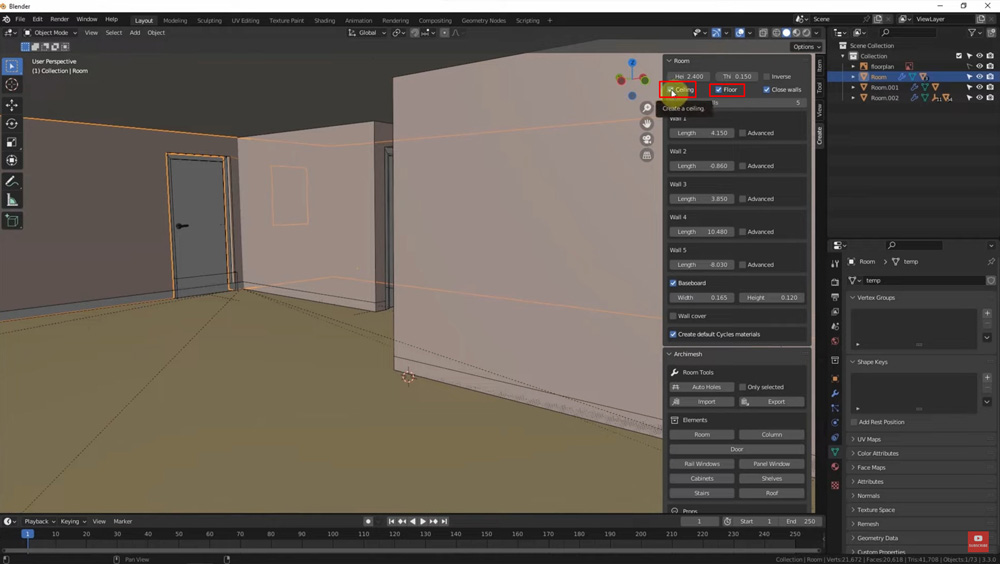The height and width of the screenshot is (564, 1000).
Task: Select the Select Box tool
Action: [x=11, y=66]
